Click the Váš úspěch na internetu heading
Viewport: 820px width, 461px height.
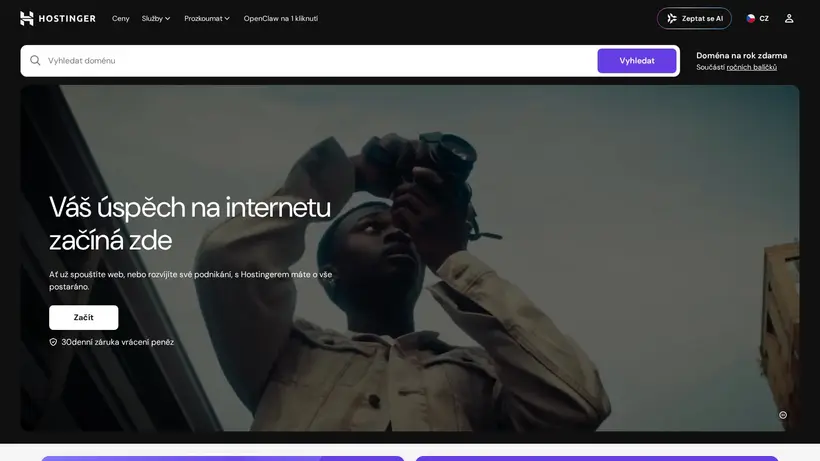click(190, 224)
